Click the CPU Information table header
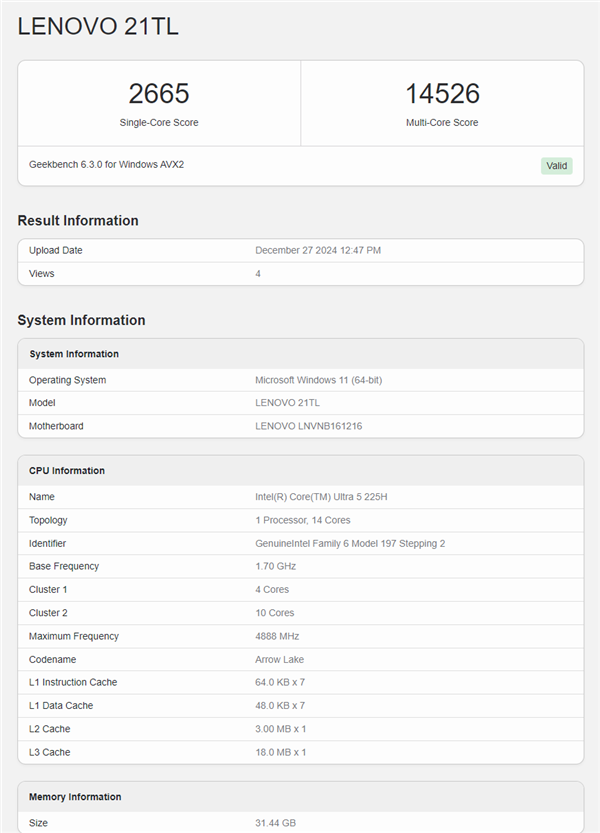Screen dimensions: 600x833 67,470
